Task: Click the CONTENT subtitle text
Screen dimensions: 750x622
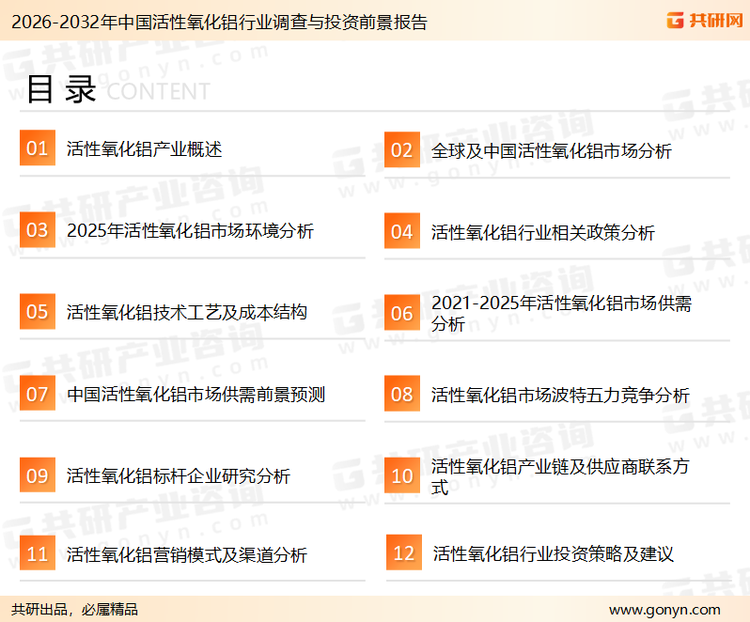Action: (x=158, y=91)
